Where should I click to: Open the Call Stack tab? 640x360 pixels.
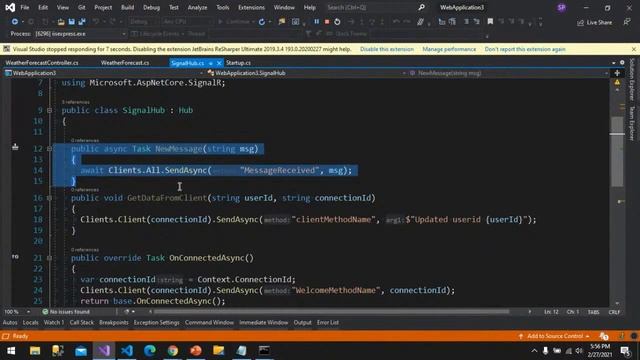click(82, 322)
